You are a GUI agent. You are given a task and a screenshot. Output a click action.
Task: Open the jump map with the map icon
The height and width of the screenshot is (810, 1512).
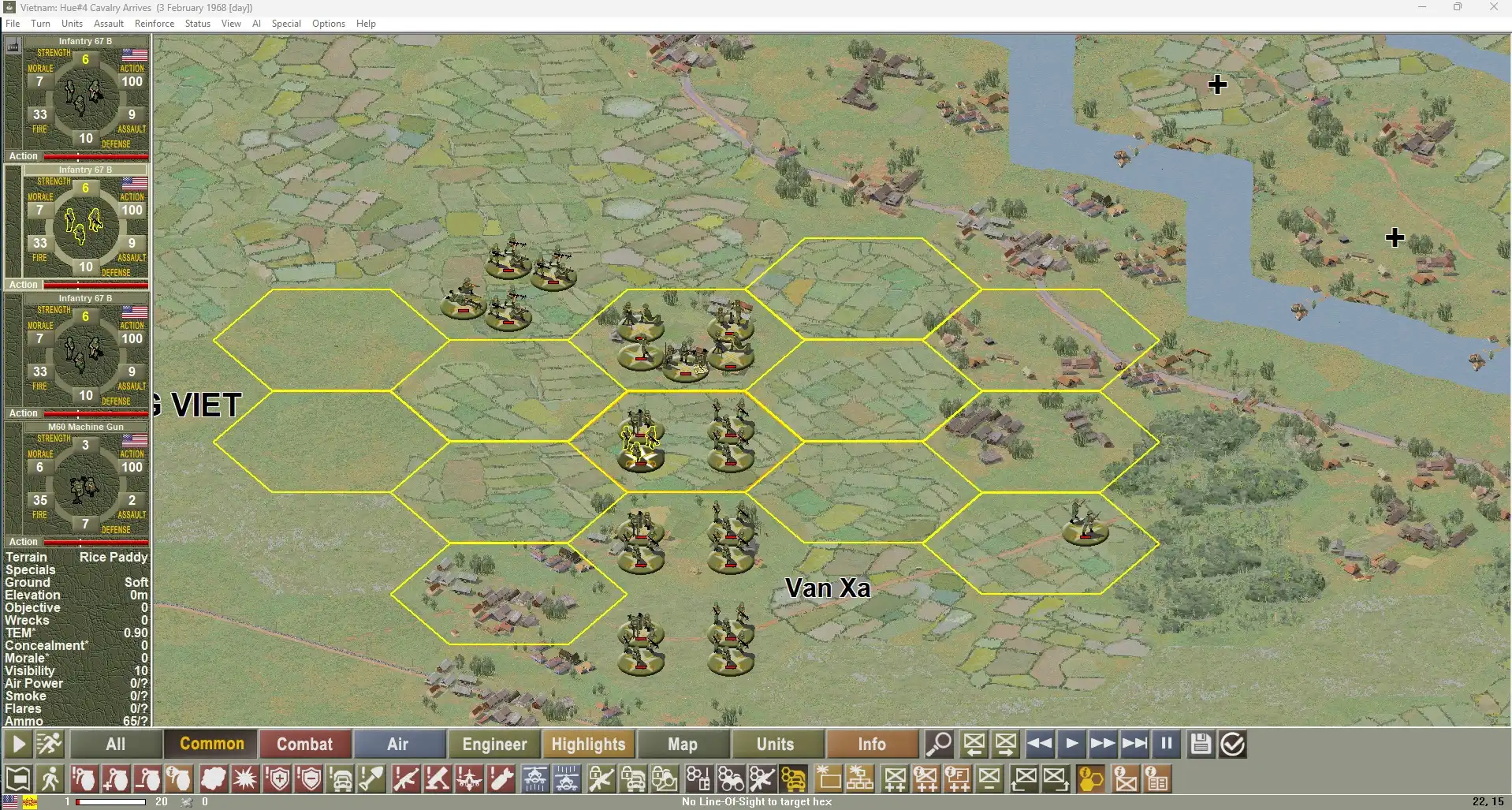pos(18,778)
